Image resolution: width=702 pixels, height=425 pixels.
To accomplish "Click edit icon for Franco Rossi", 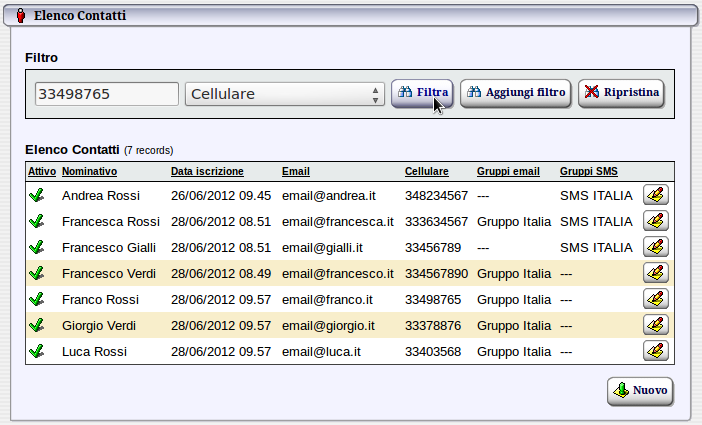I will coord(656,299).
